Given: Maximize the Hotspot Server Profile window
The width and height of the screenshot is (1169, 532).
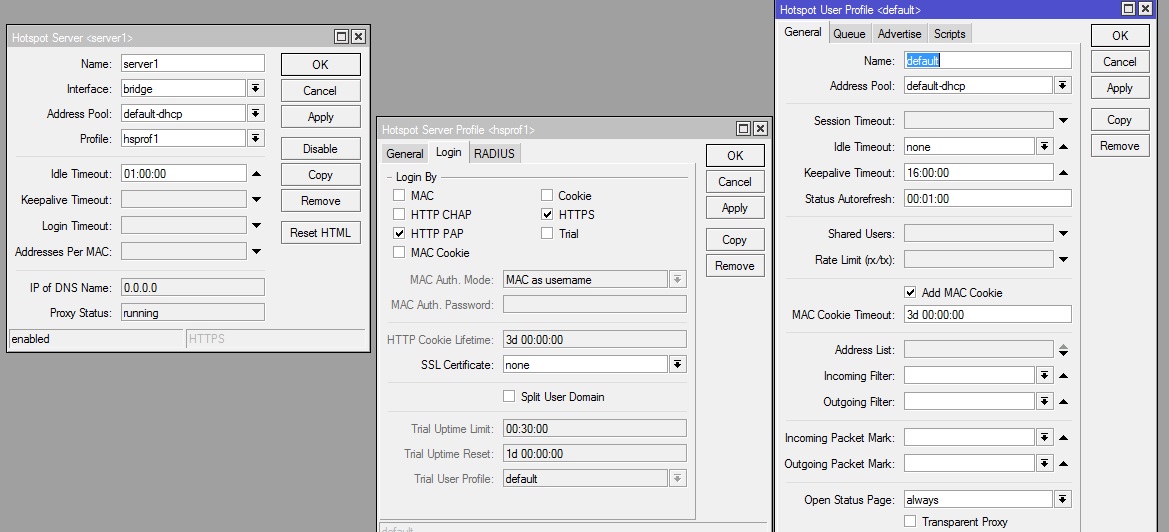Looking at the screenshot, I should (743, 128).
